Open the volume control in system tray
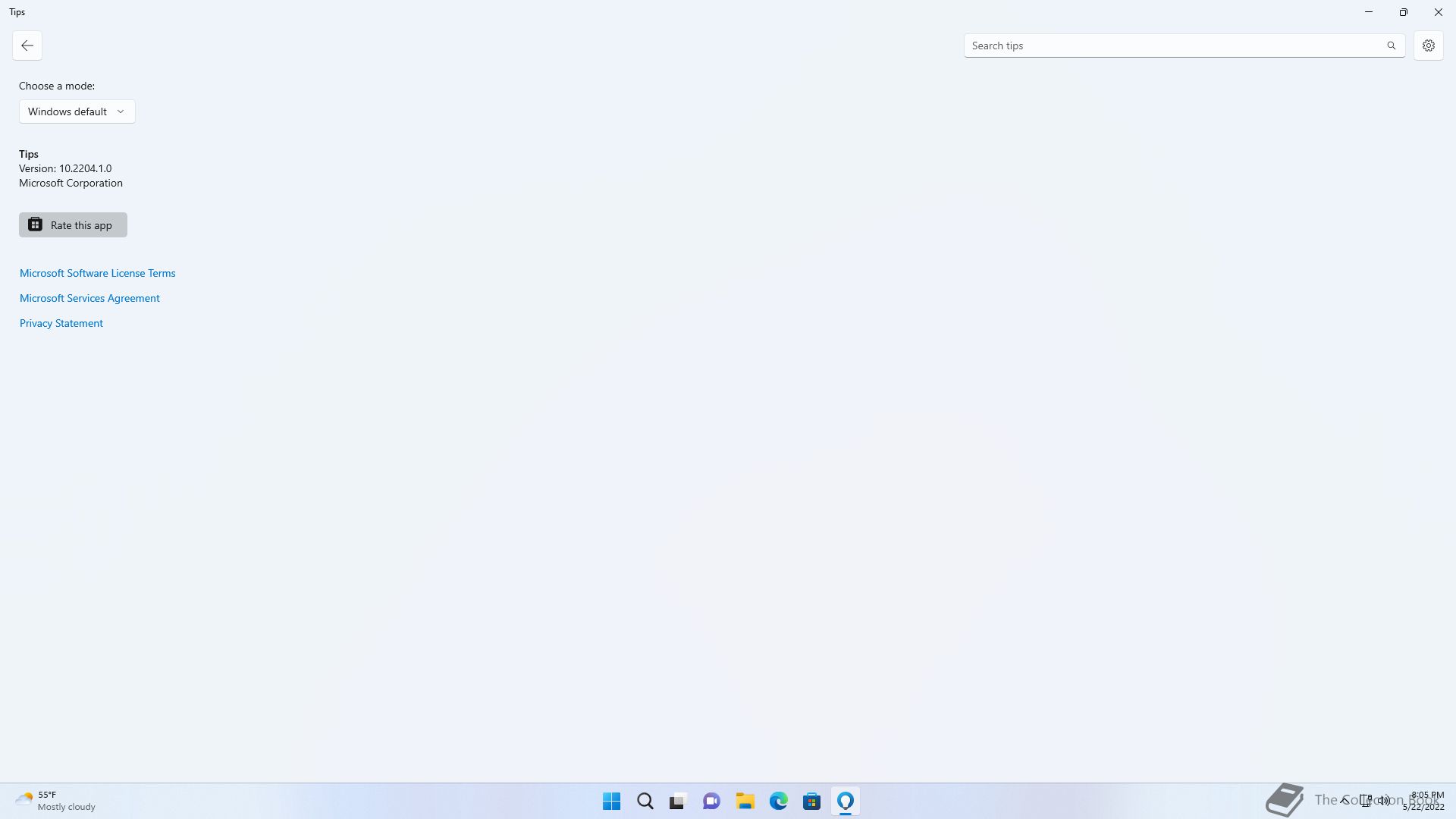The height and width of the screenshot is (819, 1456). coord(1384,801)
